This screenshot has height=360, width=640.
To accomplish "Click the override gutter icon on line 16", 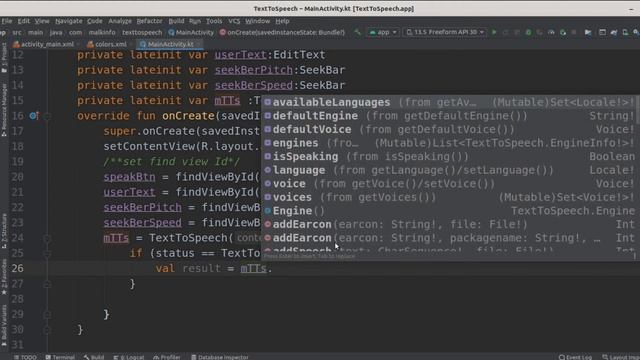I will pos(34,116).
